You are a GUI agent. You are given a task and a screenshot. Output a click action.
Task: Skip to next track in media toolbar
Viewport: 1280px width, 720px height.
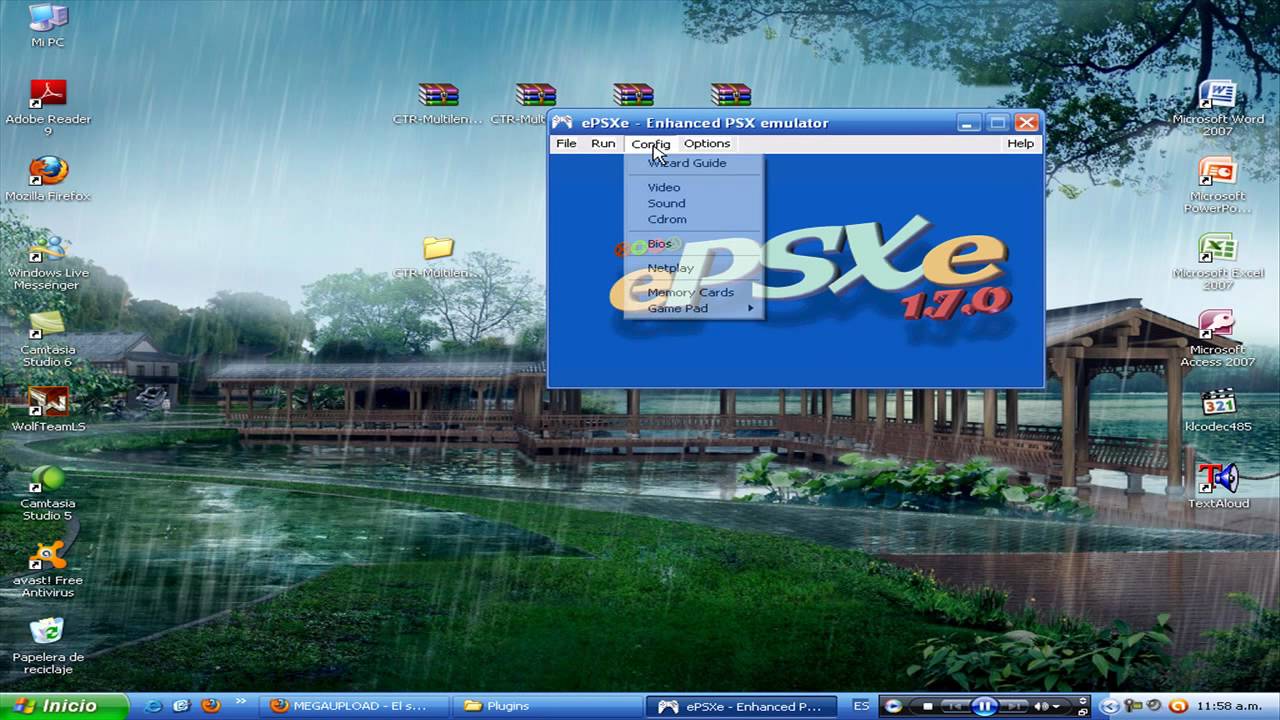click(1013, 706)
